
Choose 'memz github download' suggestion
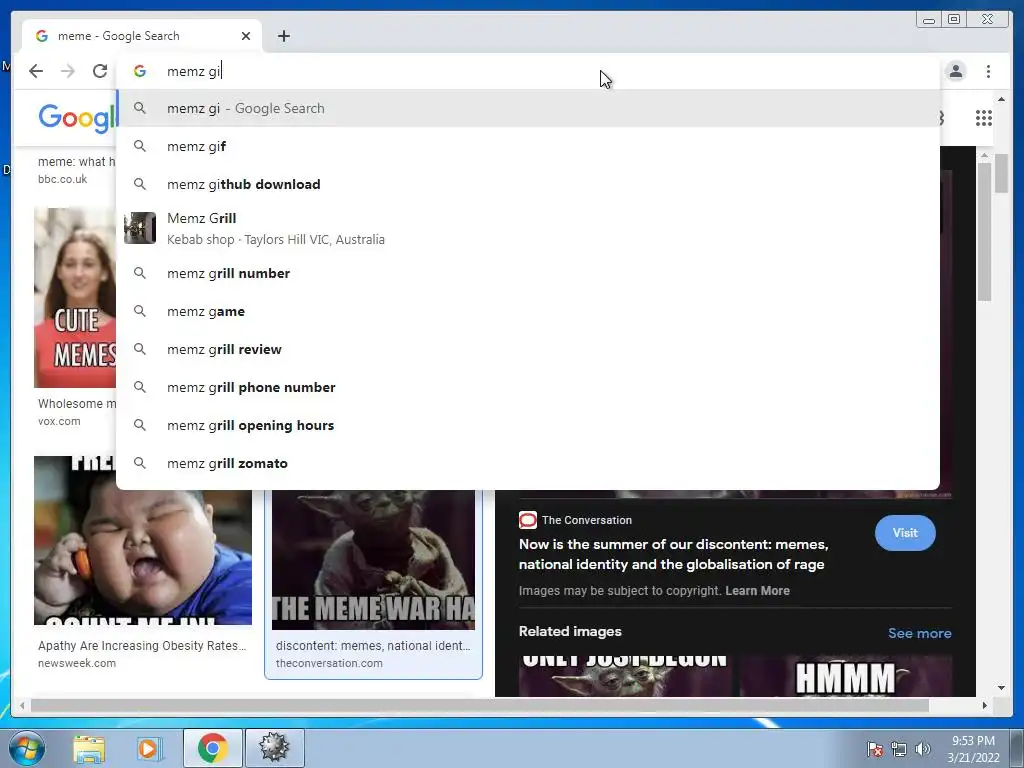tap(528, 184)
